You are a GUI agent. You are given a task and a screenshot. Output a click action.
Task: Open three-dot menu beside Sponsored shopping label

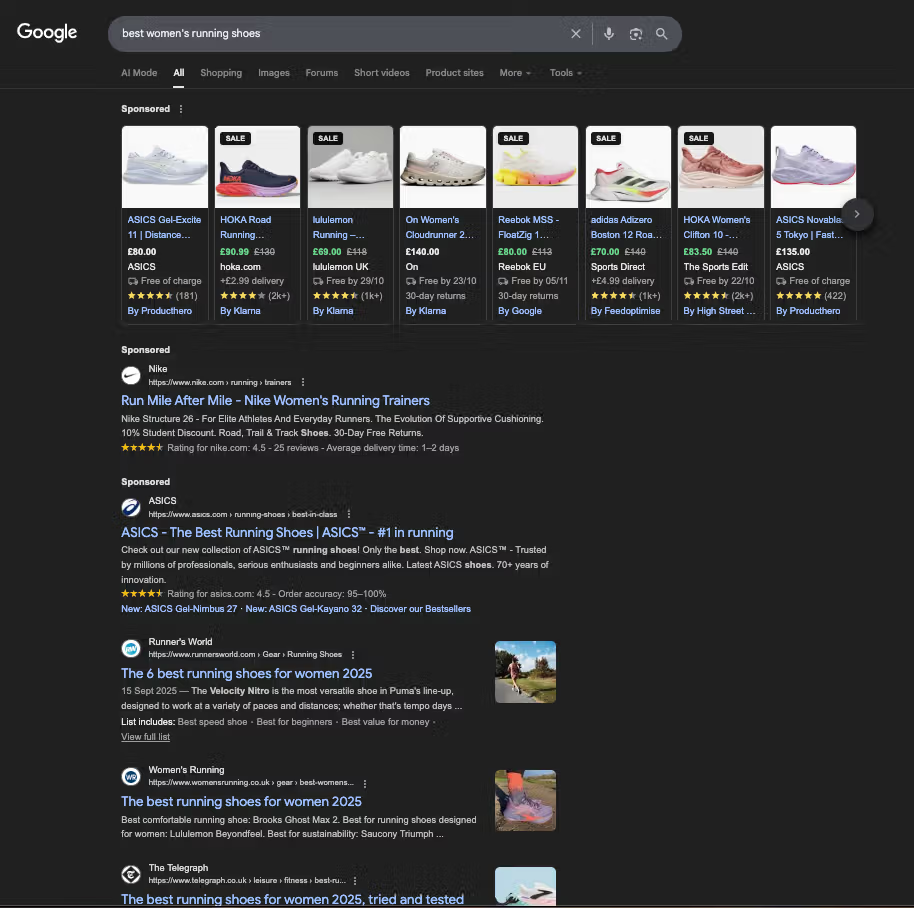[181, 109]
